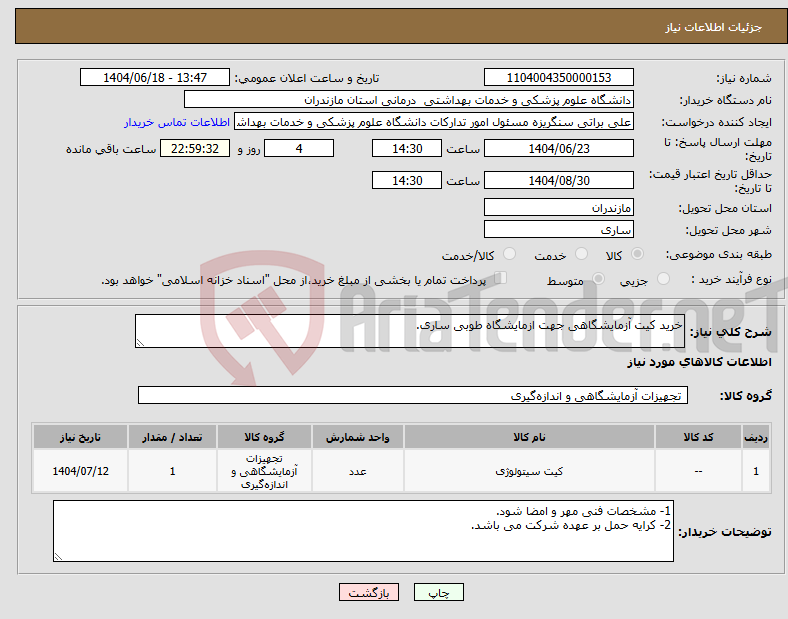Click the چاپ (print) button

[438, 592]
